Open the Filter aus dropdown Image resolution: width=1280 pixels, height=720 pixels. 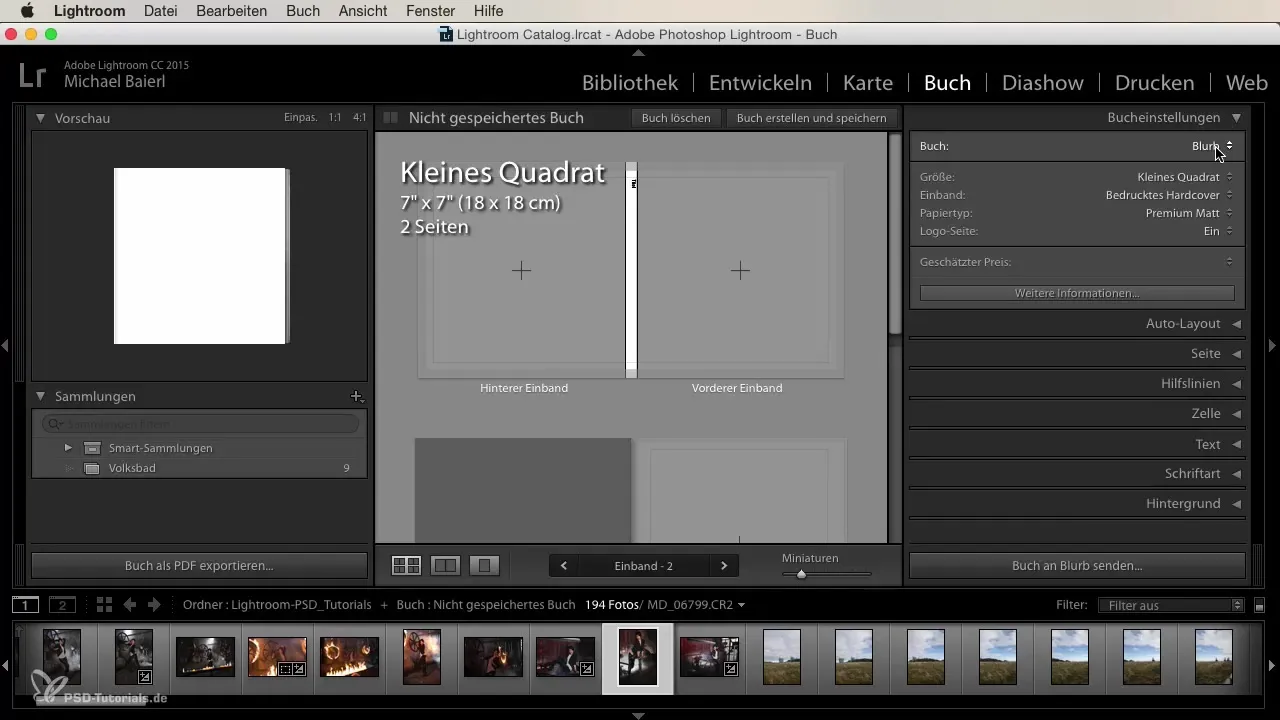(x=1170, y=605)
